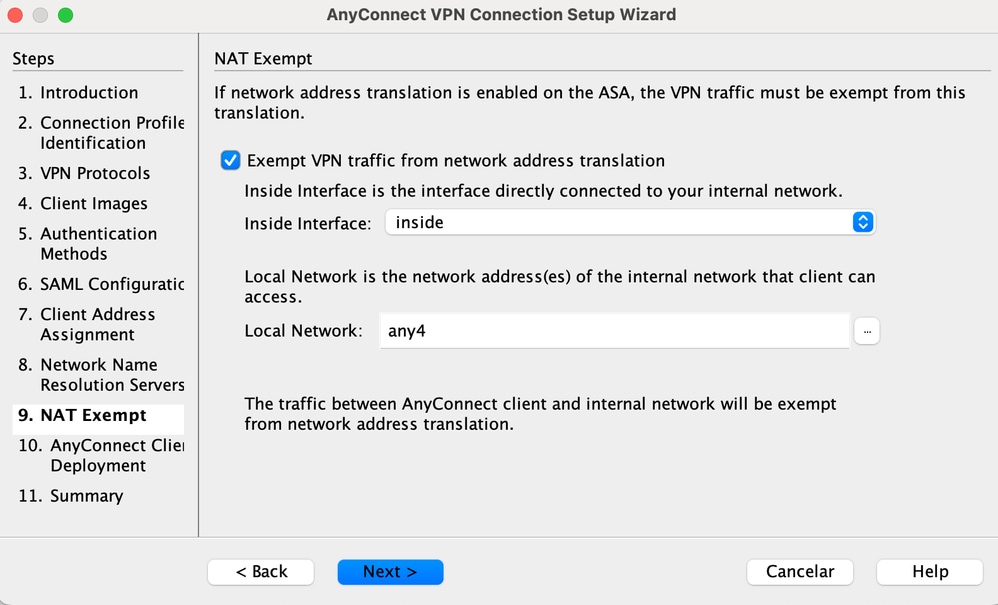The width and height of the screenshot is (998, 605).
Task: Go back with the Back button
Action: (x=261, y=572)
